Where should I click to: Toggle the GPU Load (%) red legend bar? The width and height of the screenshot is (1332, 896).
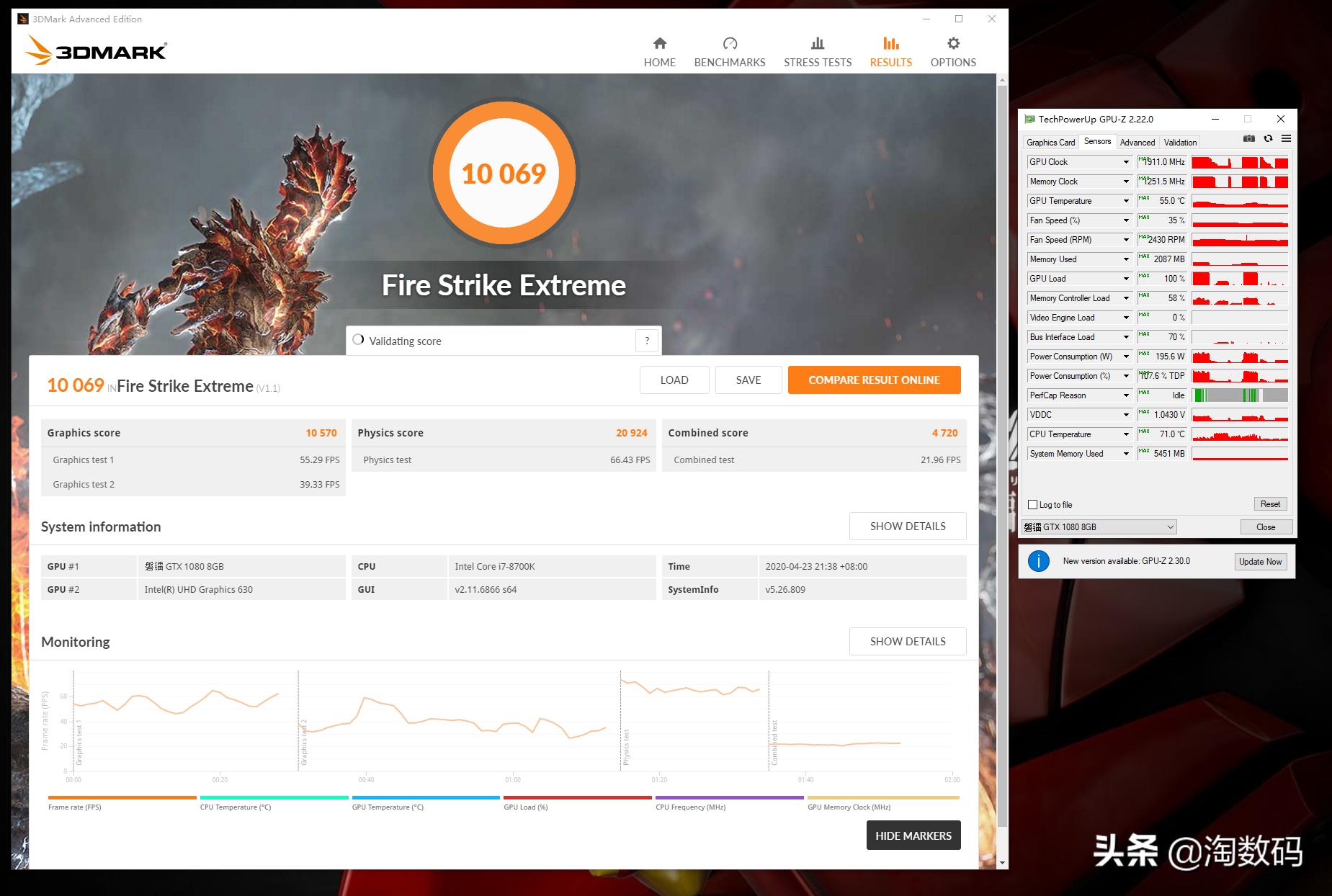[577, 797]
